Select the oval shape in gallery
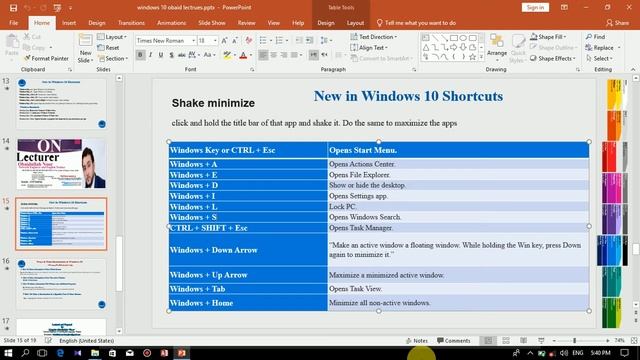Image resolution: width=640 pixels, height=360 pixels. click(x=463, y=38)
